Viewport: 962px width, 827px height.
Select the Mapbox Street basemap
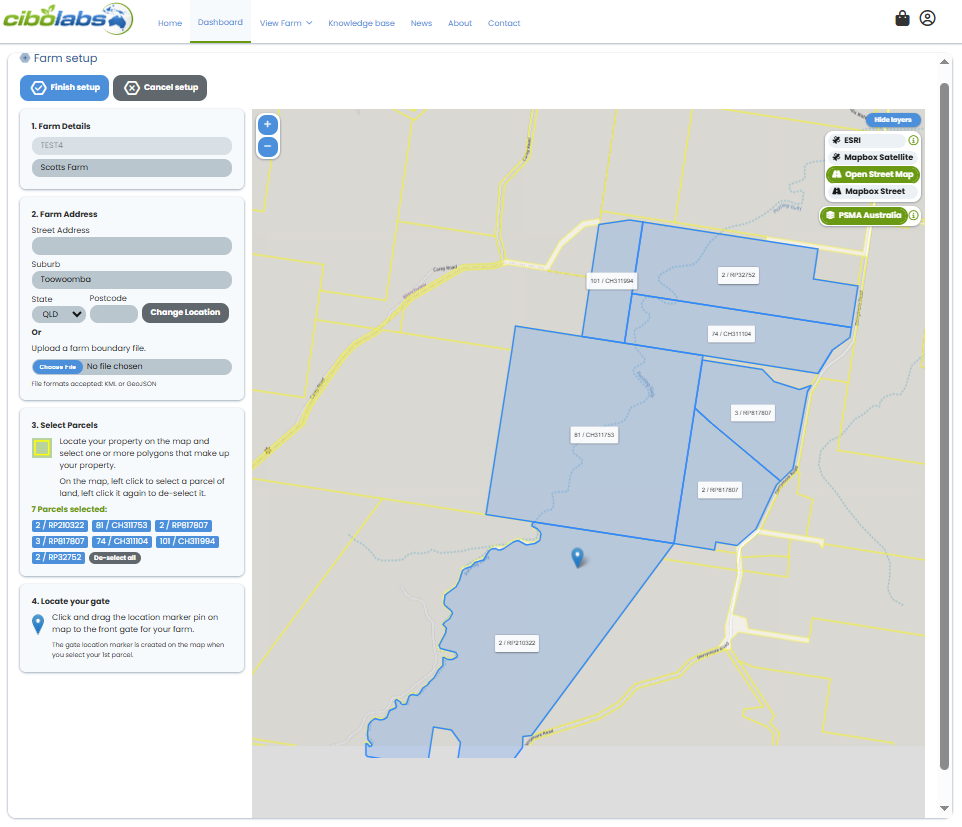click(871, 191)
